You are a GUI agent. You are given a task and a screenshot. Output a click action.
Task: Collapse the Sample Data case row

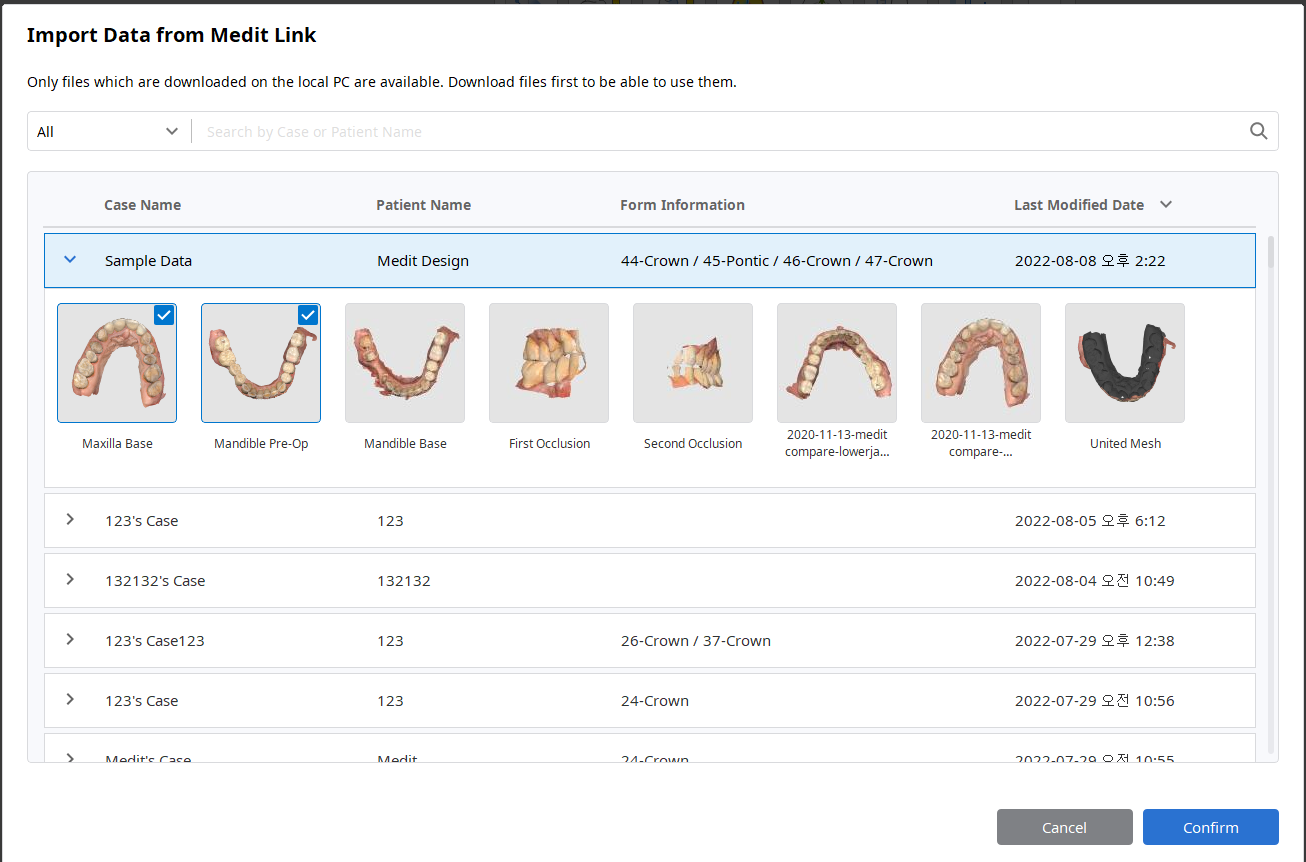[70, 259]
